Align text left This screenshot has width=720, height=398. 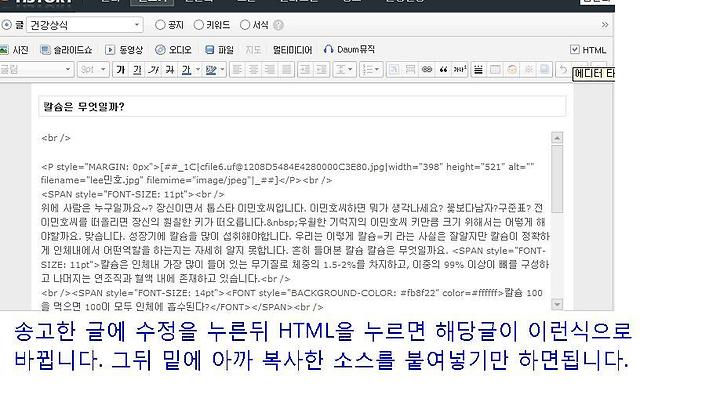(x=237, y=70)
